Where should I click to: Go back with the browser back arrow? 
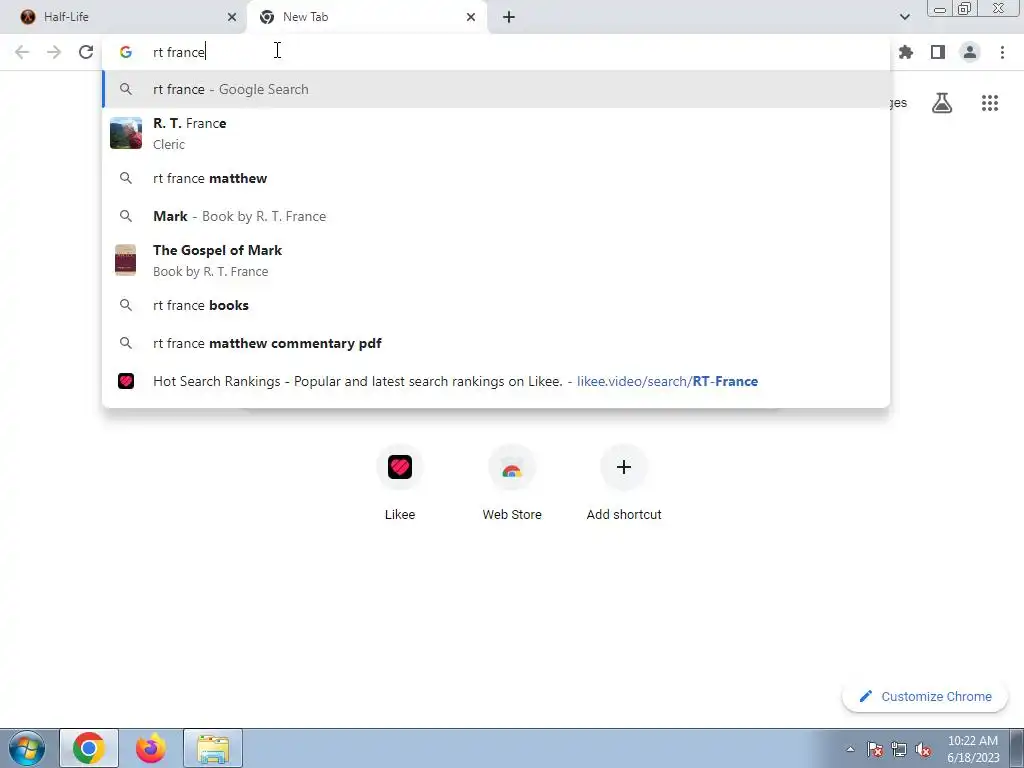[x=22, y=52]
